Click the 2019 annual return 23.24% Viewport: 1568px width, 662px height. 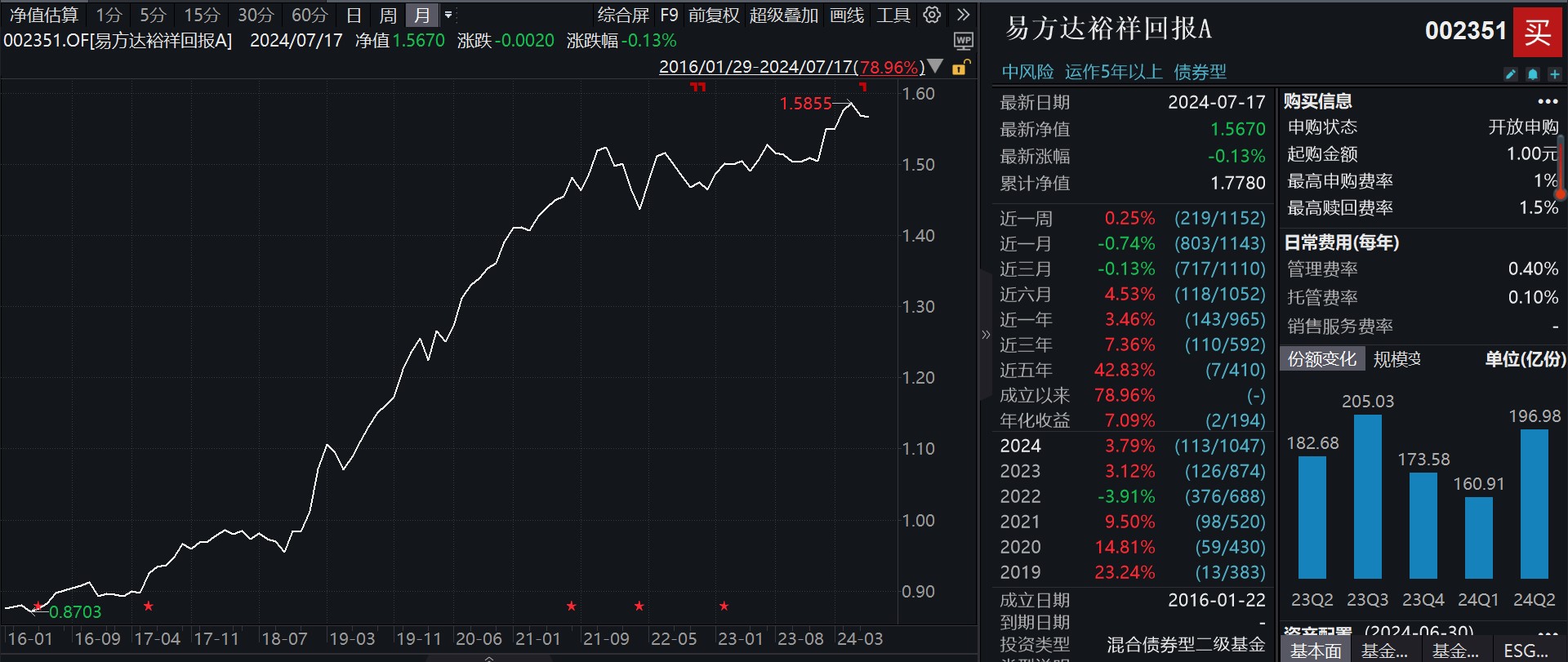tap(1125, 573)
